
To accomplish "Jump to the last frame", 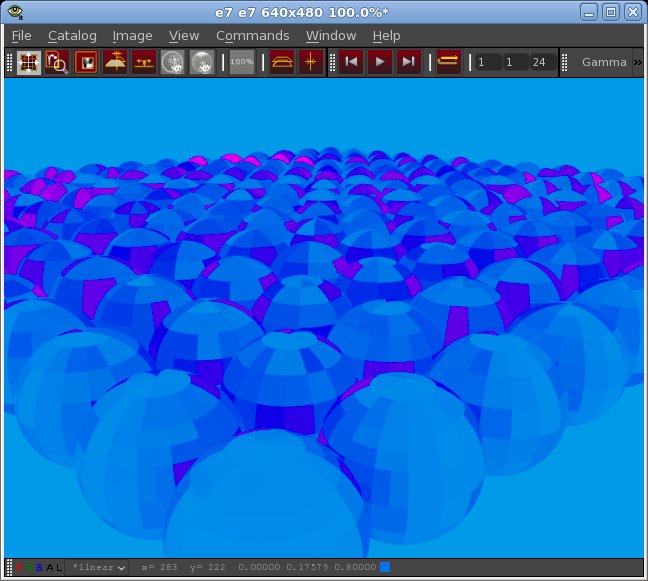I will point(409,62).
